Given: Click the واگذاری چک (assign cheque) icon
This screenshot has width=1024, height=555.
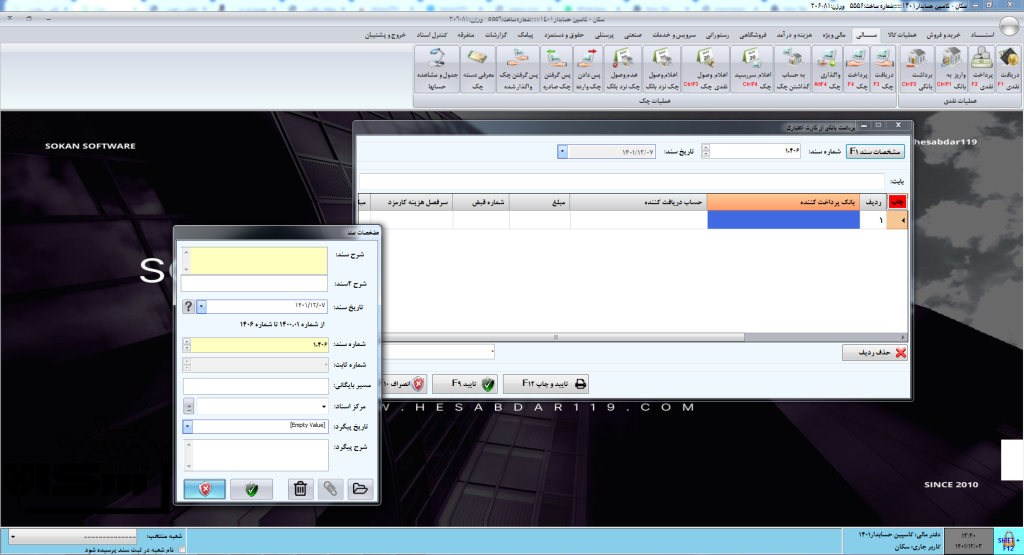Looking at the screenshot, I should coord(827,70).
